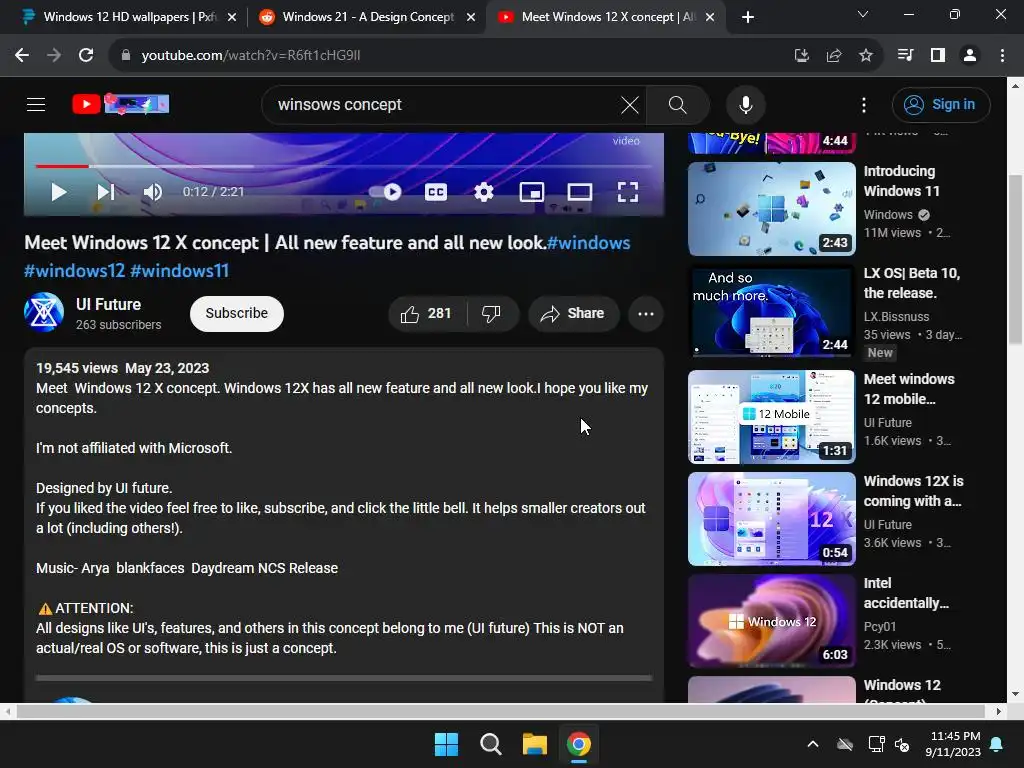Turn on closed captions CC button

point(436,192)
